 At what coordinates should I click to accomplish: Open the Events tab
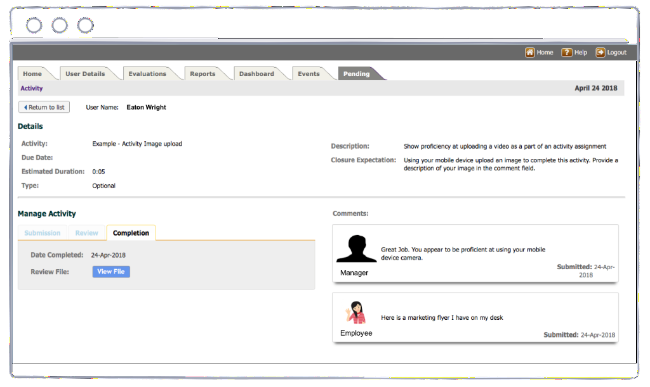point(308,73)
